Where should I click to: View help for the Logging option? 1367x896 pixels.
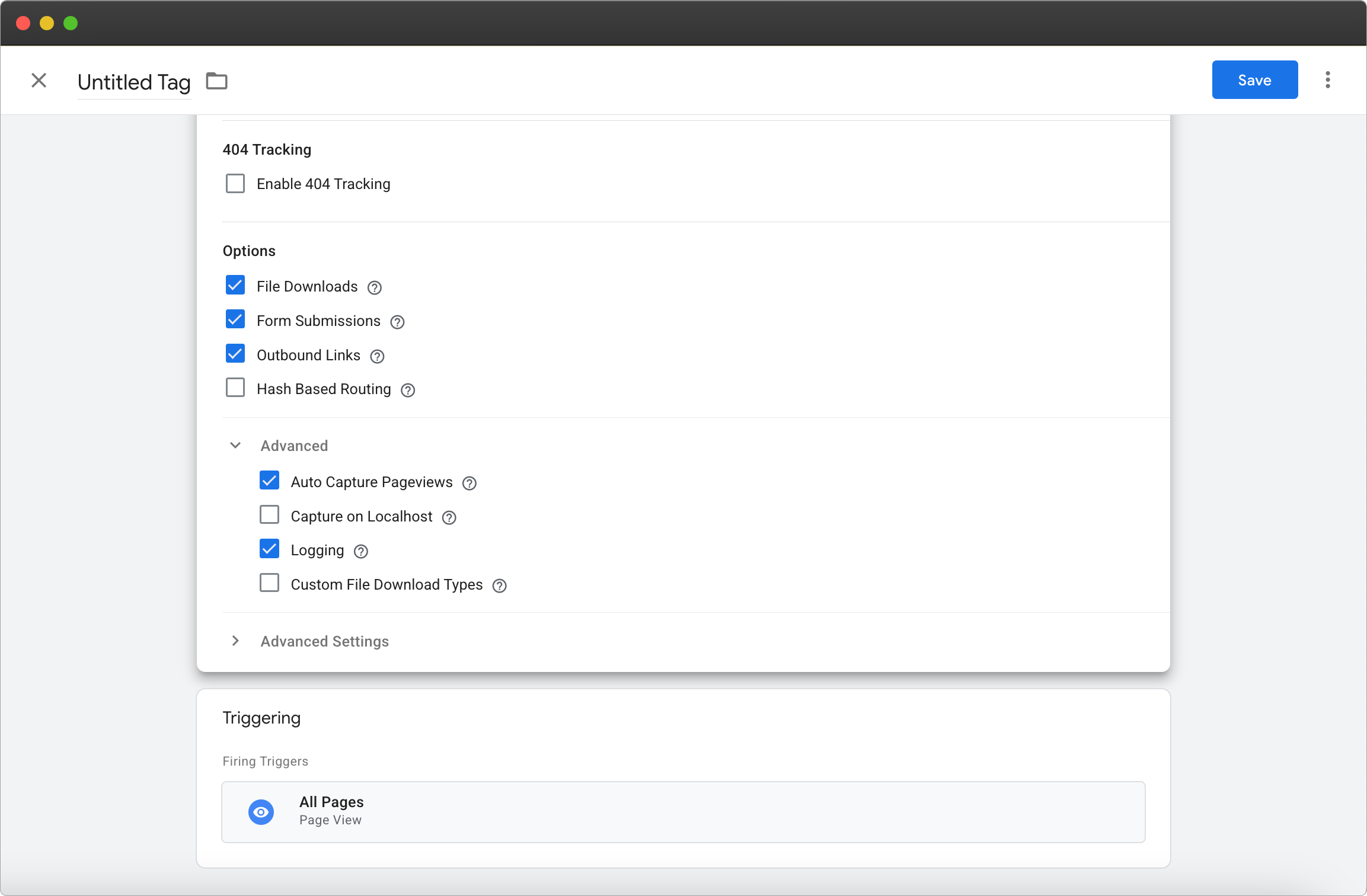(x=360, y=551)
